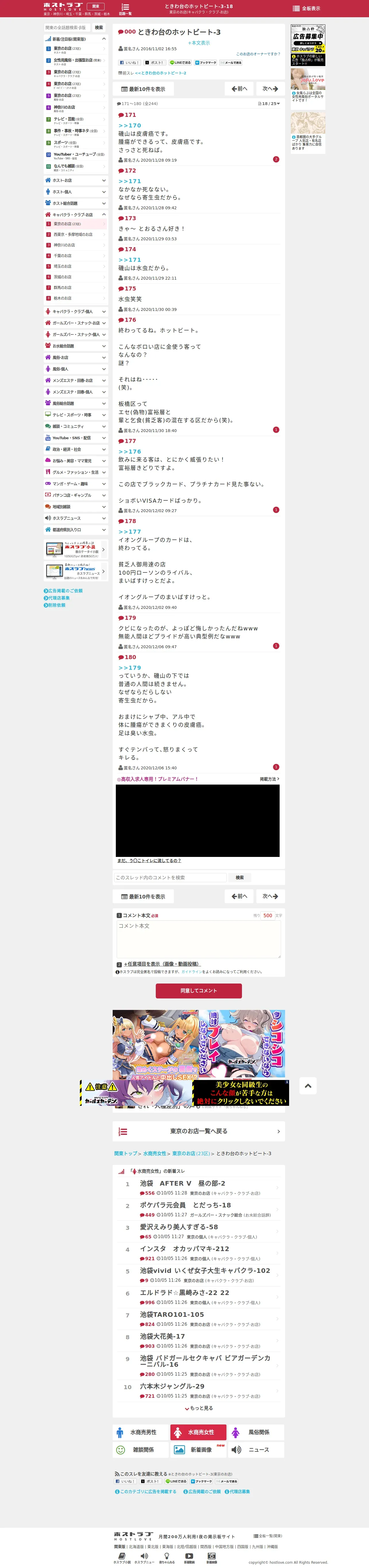The height and width of the screenshot is (1568, 369).
Task: Click the コメント本文 text area
Action: point(199,939)
